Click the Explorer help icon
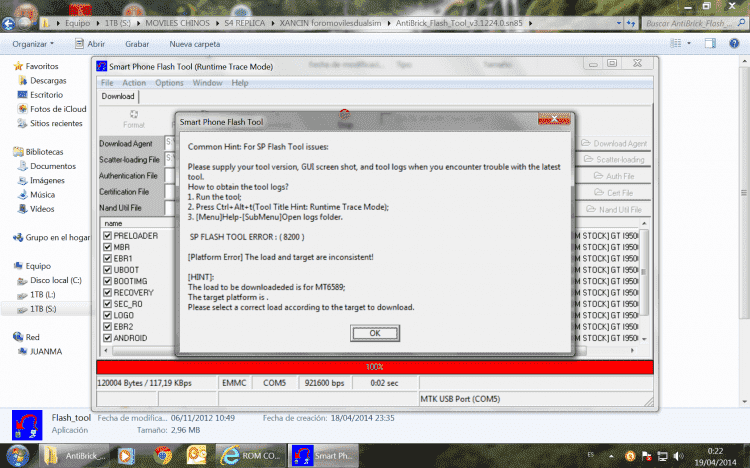This screenshot has height=468, width=750. 734,44
